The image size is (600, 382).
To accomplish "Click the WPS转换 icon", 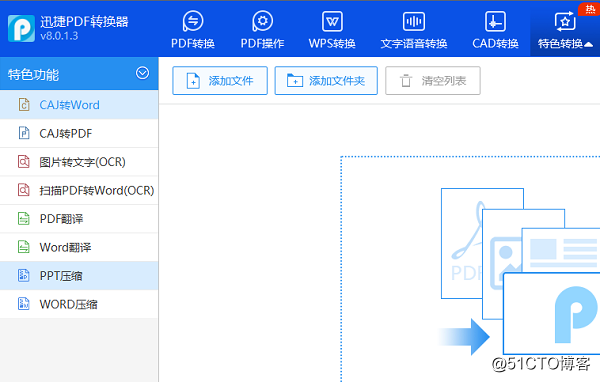I will [332, 21].
